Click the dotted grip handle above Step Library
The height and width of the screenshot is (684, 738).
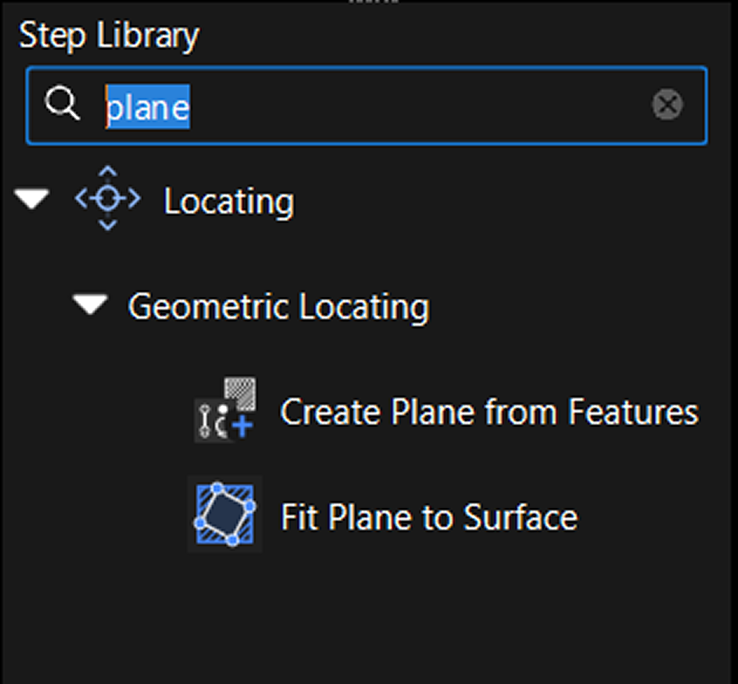(x=368, y=3)
